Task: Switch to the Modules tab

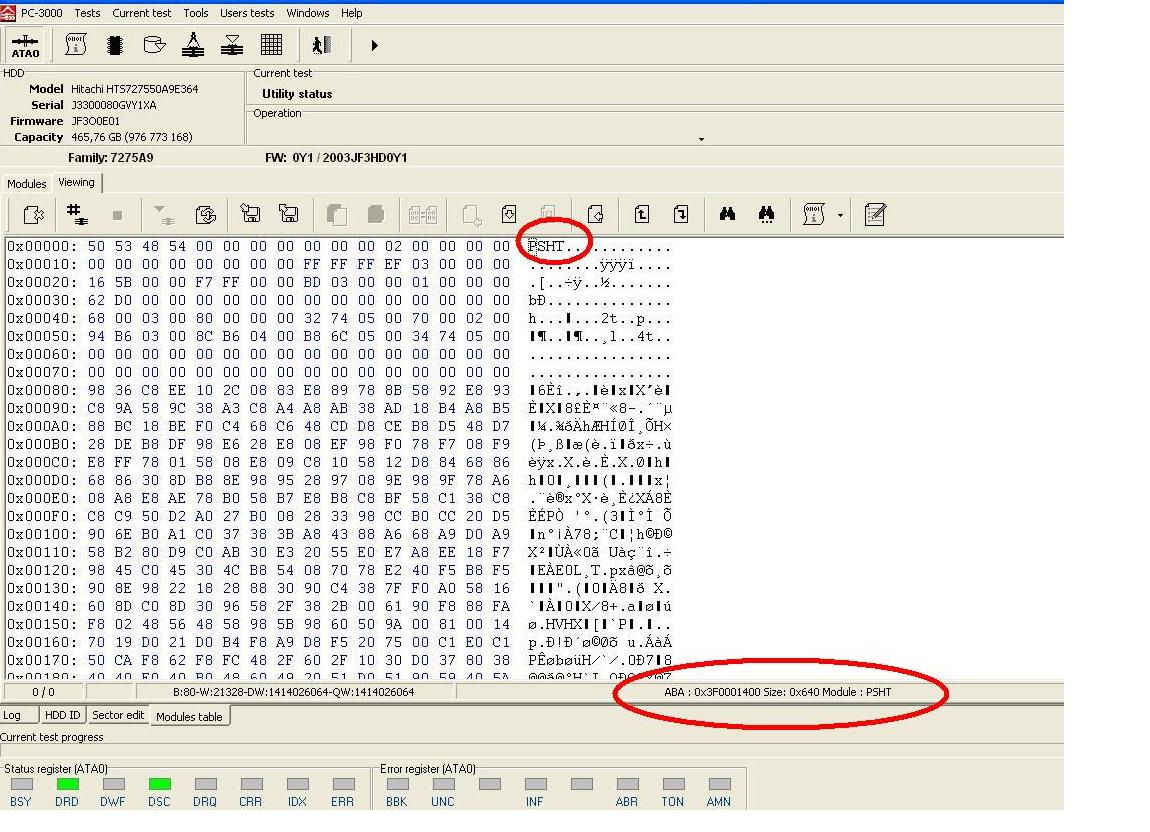Action: click(26, 183)
